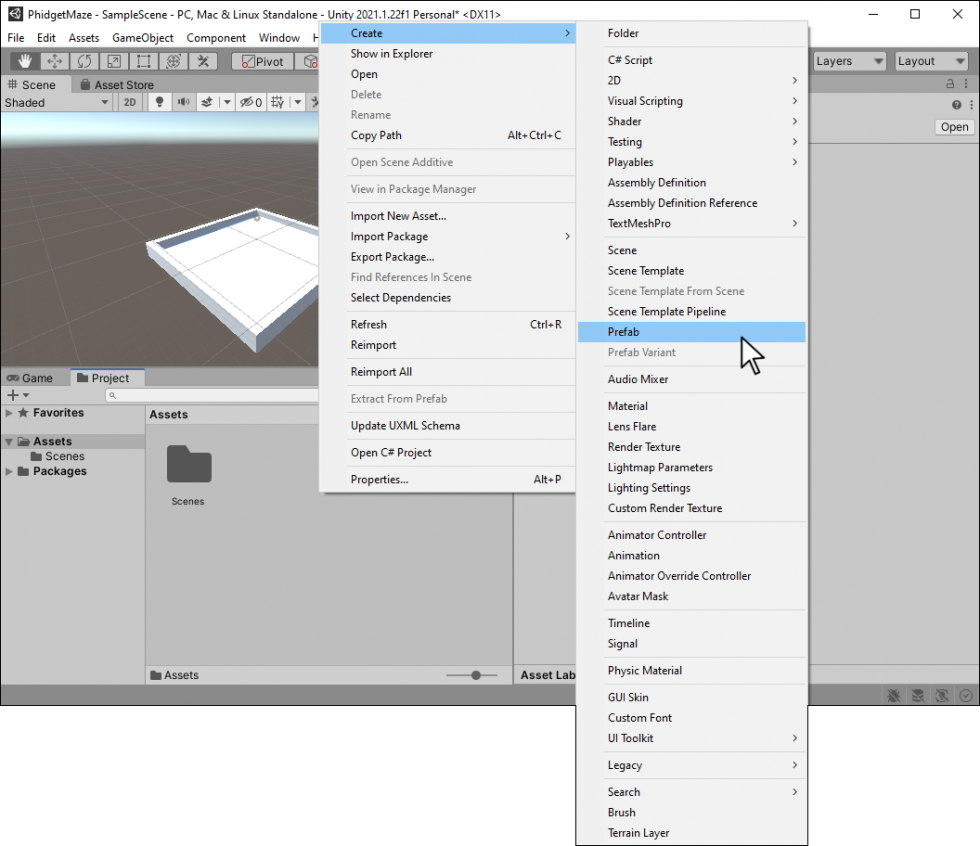Open the Shaded draw mode dropdown
This screenshot has height=846, width=980.
(57, 102)
